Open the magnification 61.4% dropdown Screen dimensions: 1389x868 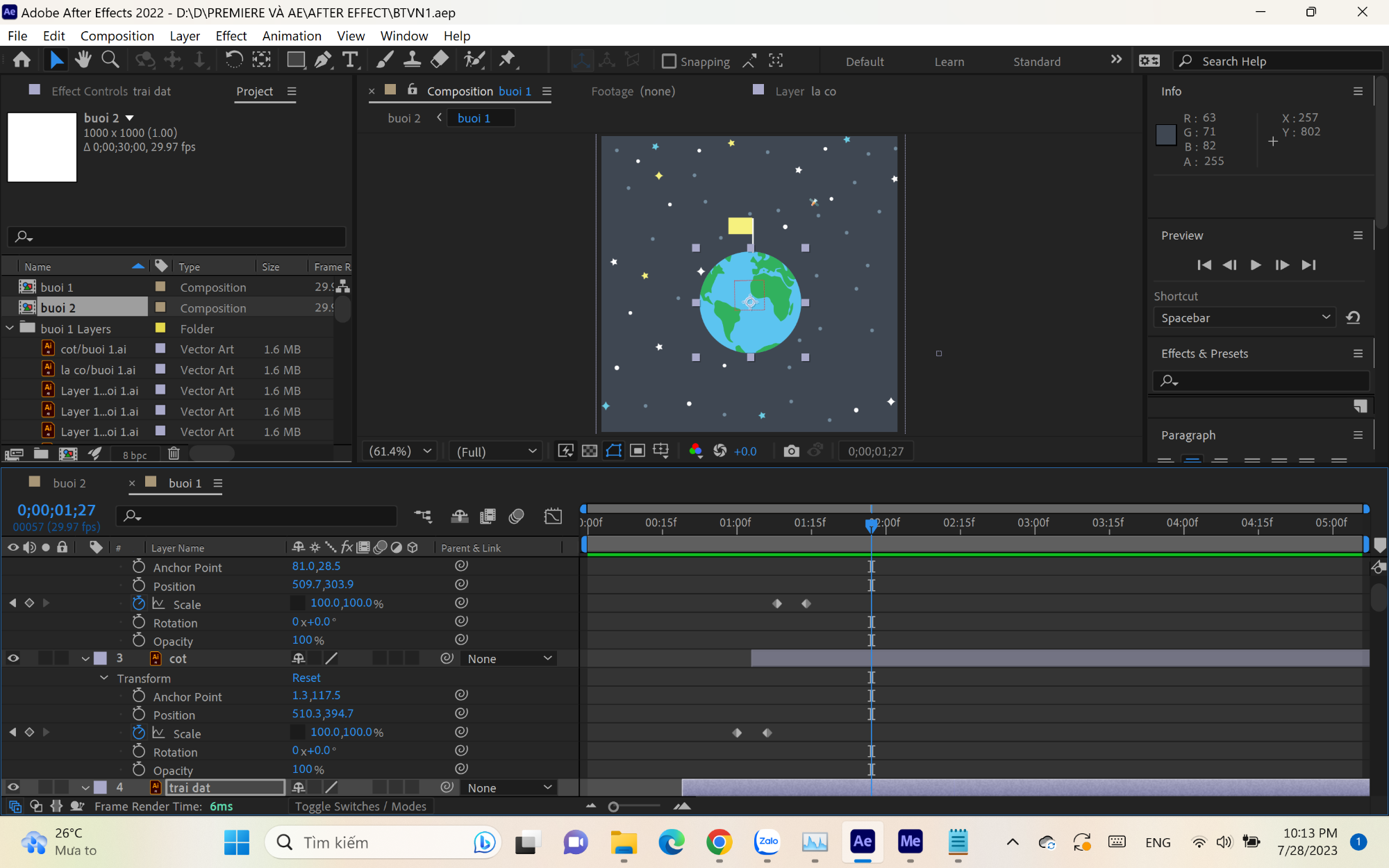tap(401, 451)
